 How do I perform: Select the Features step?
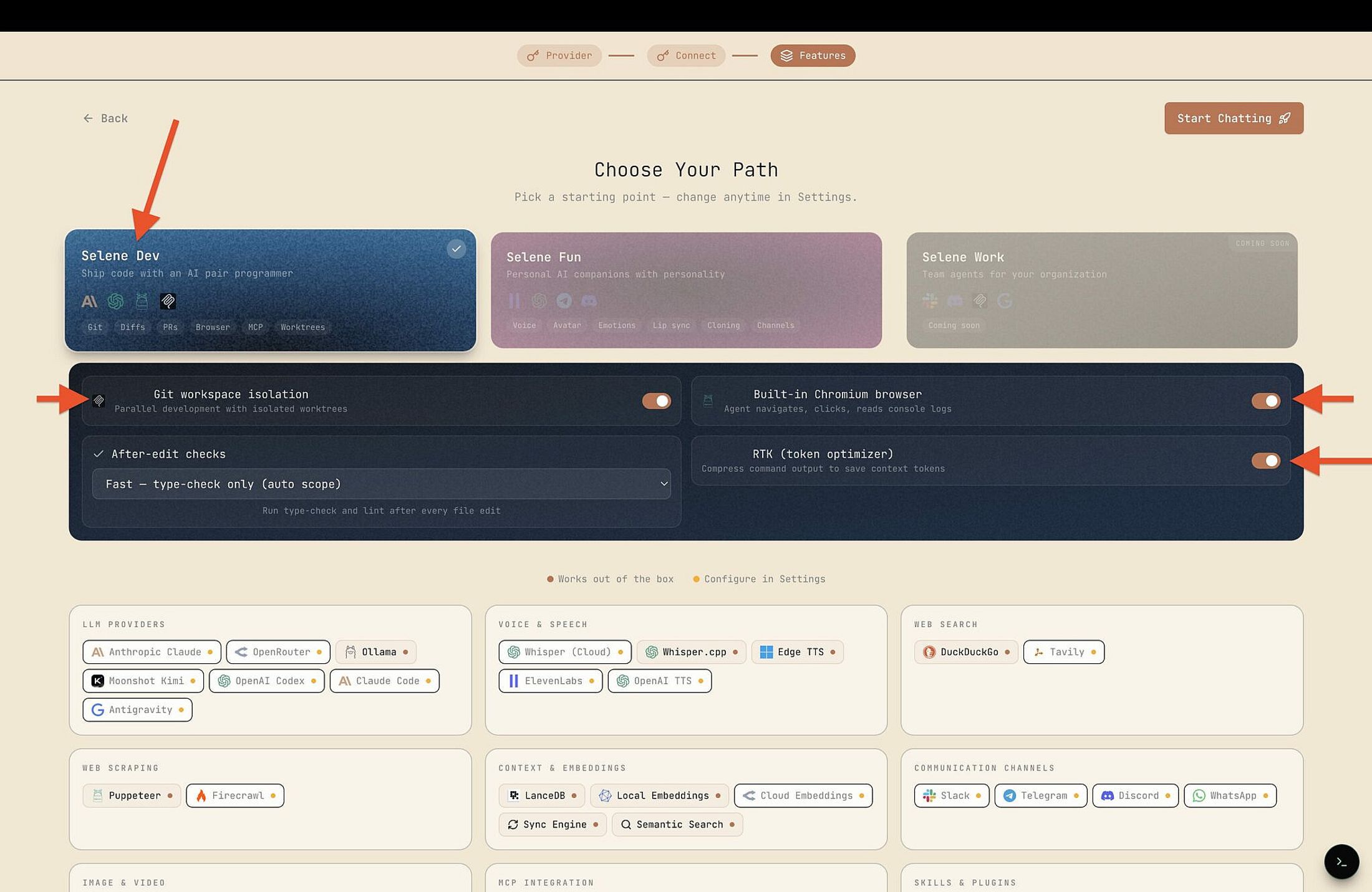pyautogui.click(x=813, y=55)
